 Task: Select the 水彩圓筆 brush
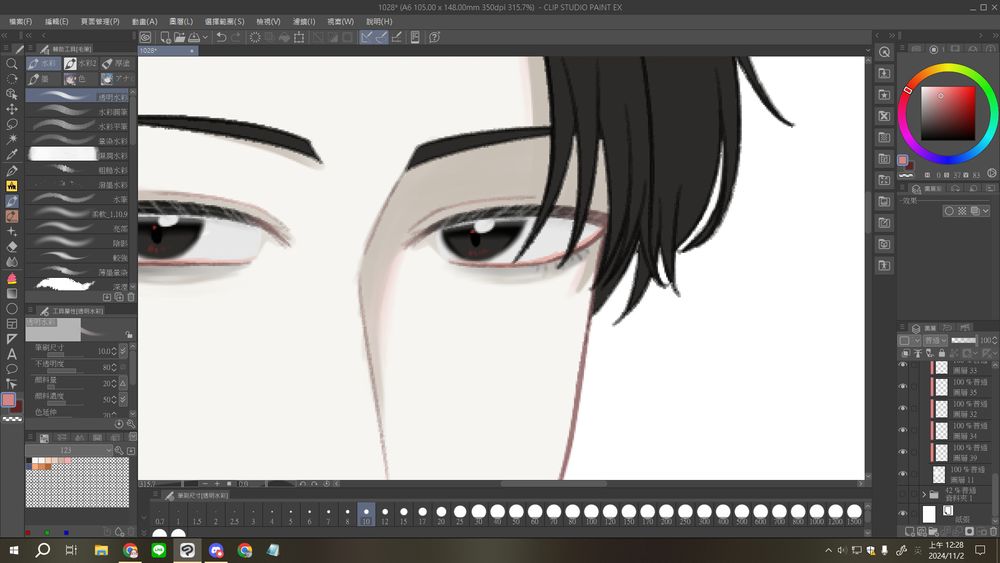click(x=78, y=111)
